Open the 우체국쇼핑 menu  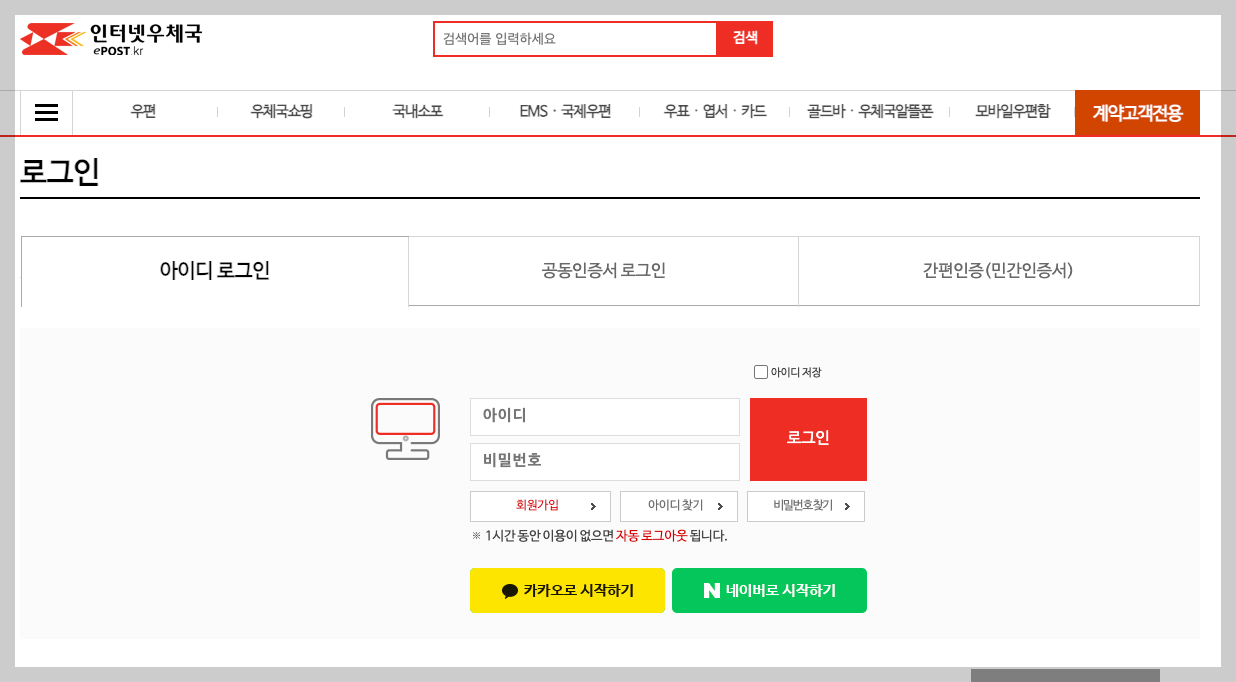tap(280, 112)
